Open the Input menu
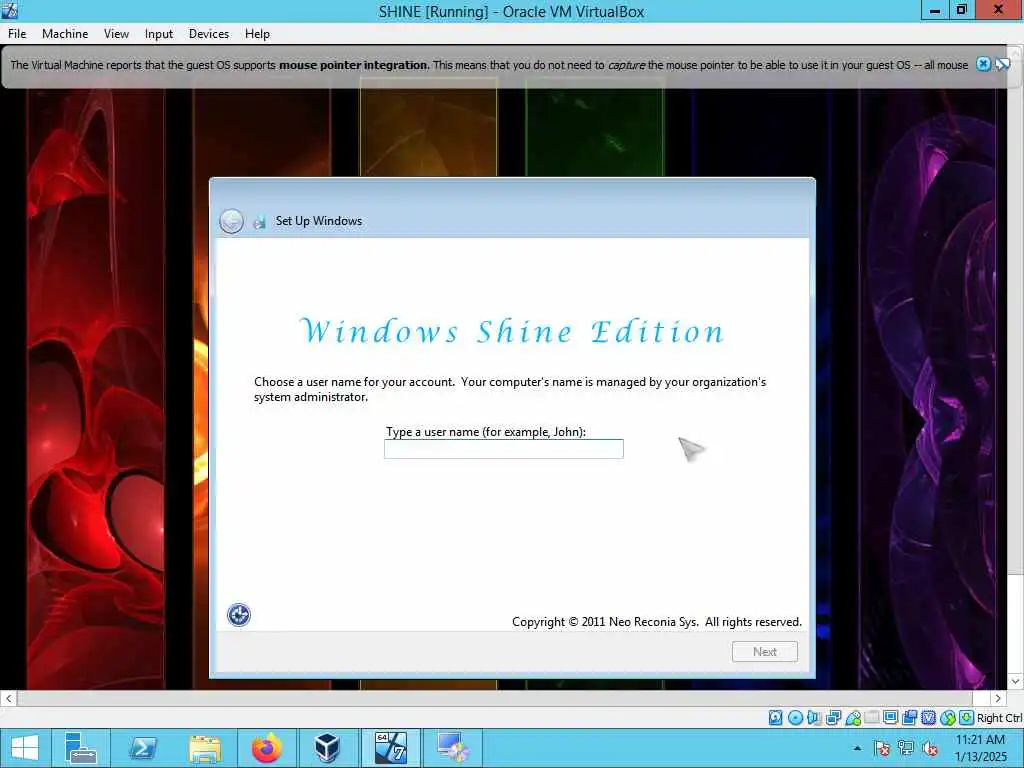Image resolution: width=1024 pixels, height=768 pixels. pos(159,34)
